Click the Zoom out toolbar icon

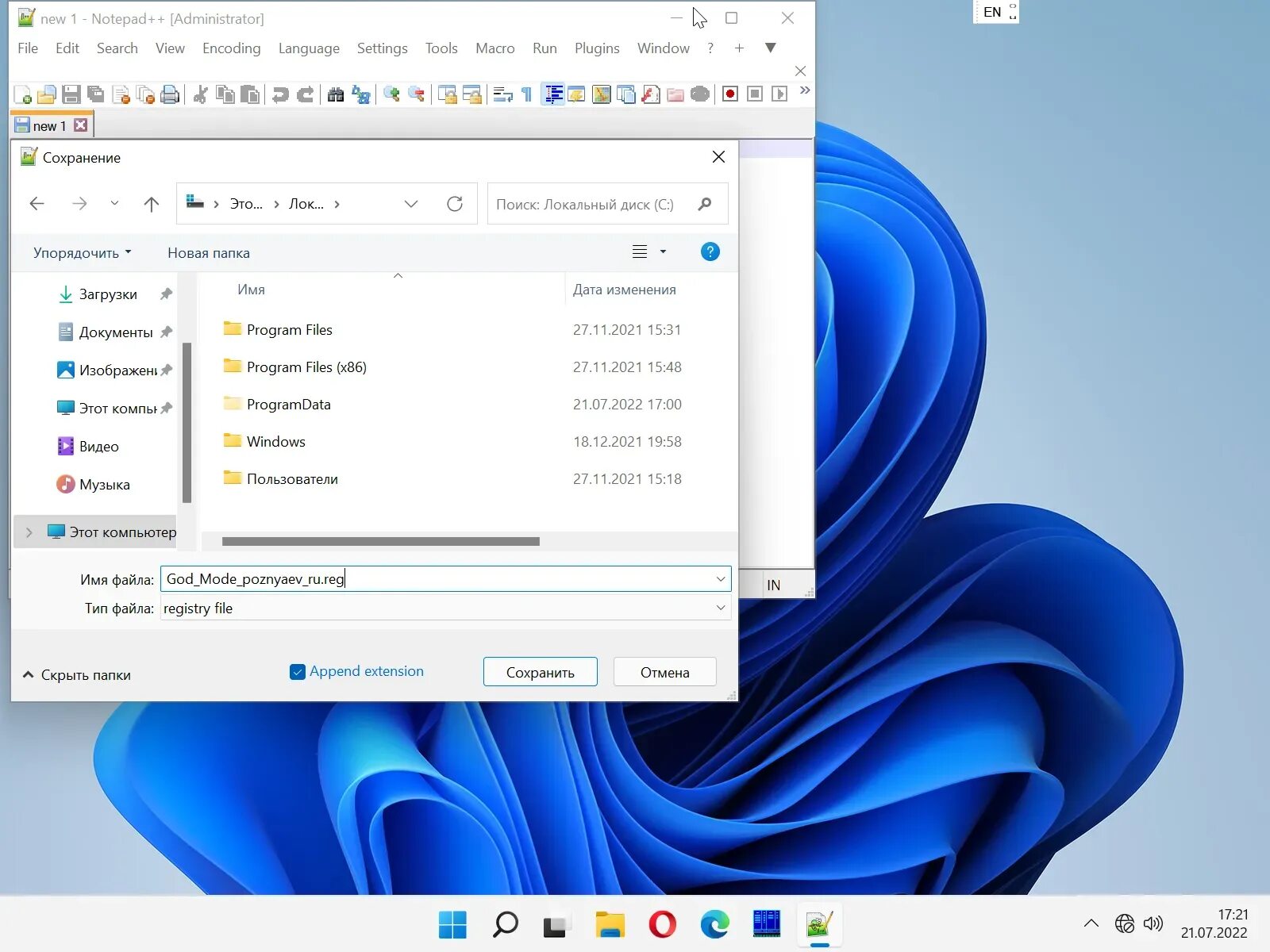[x=416, y=95]
